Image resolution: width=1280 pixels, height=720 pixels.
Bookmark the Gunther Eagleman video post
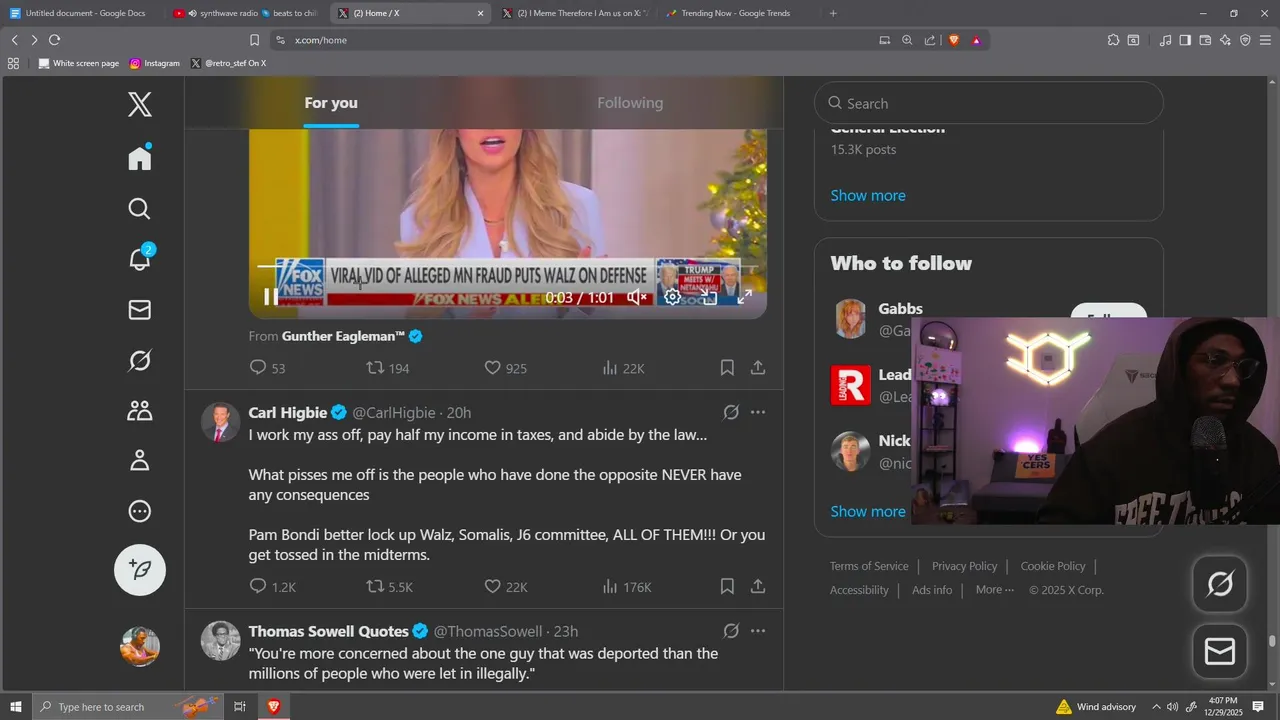727,368
